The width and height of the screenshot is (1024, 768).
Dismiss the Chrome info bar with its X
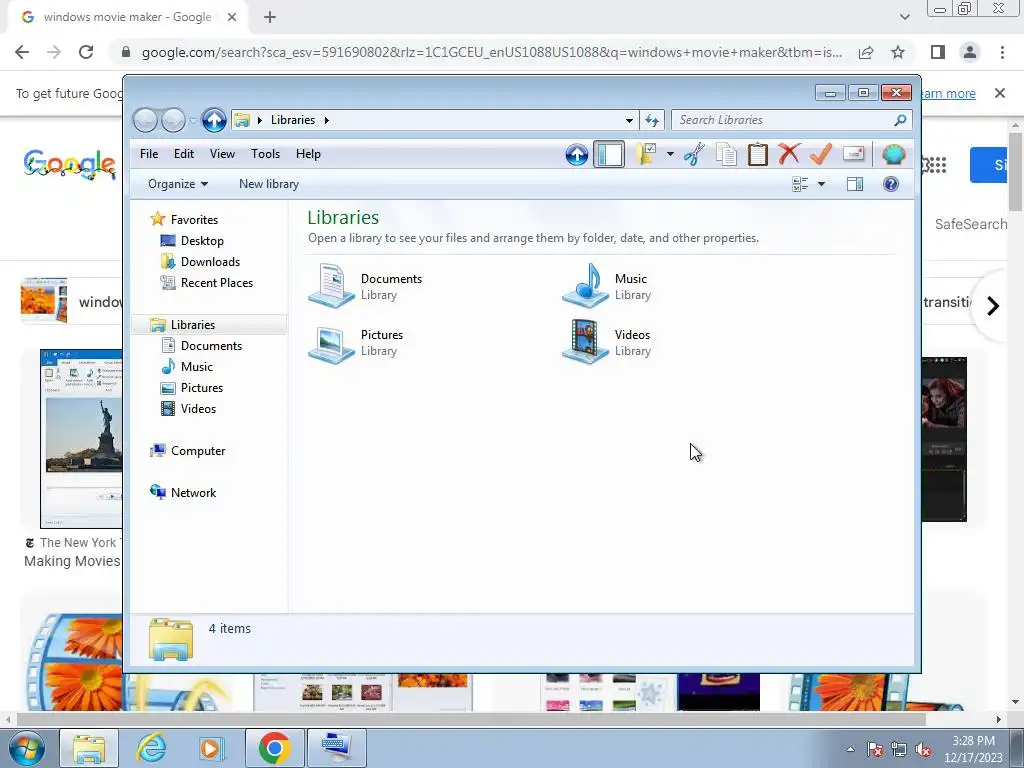point(1000,93)
